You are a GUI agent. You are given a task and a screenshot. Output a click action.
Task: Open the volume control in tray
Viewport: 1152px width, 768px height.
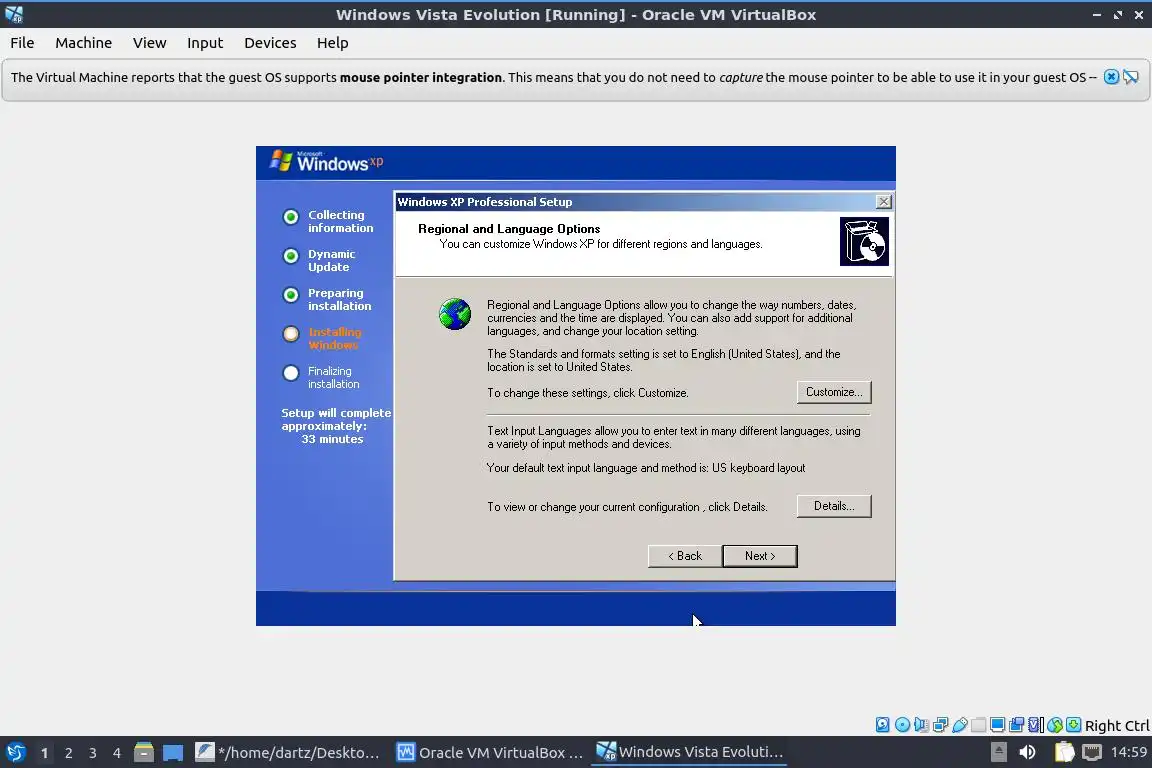1027,752
